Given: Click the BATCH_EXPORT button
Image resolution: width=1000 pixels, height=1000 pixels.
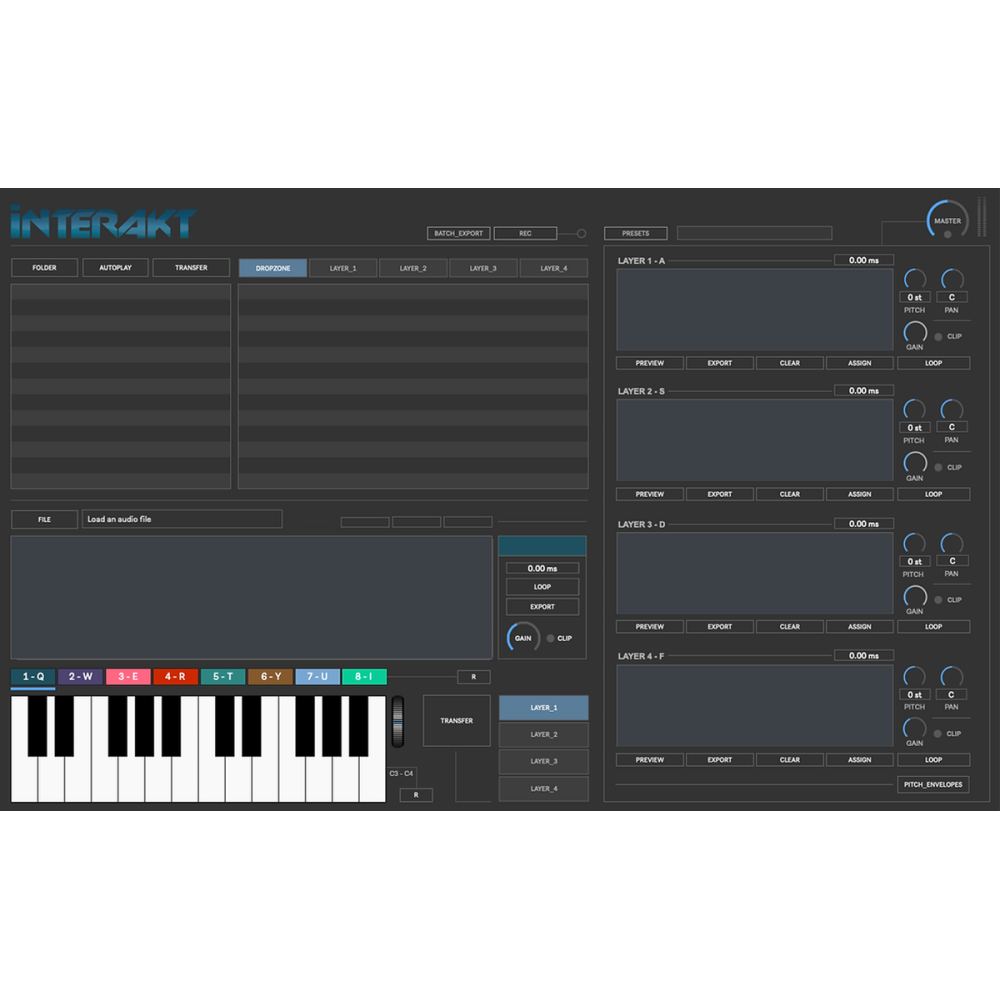Looking at the screenshot, I should pyautogui.click(x=458, y=233).
